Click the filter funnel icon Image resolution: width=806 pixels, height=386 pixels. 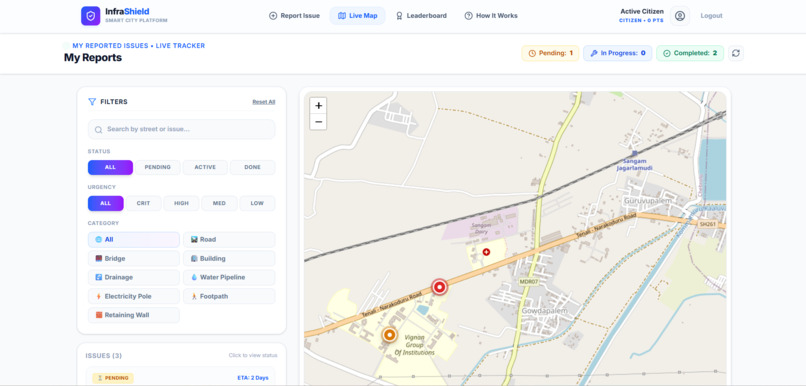(92, 102)
